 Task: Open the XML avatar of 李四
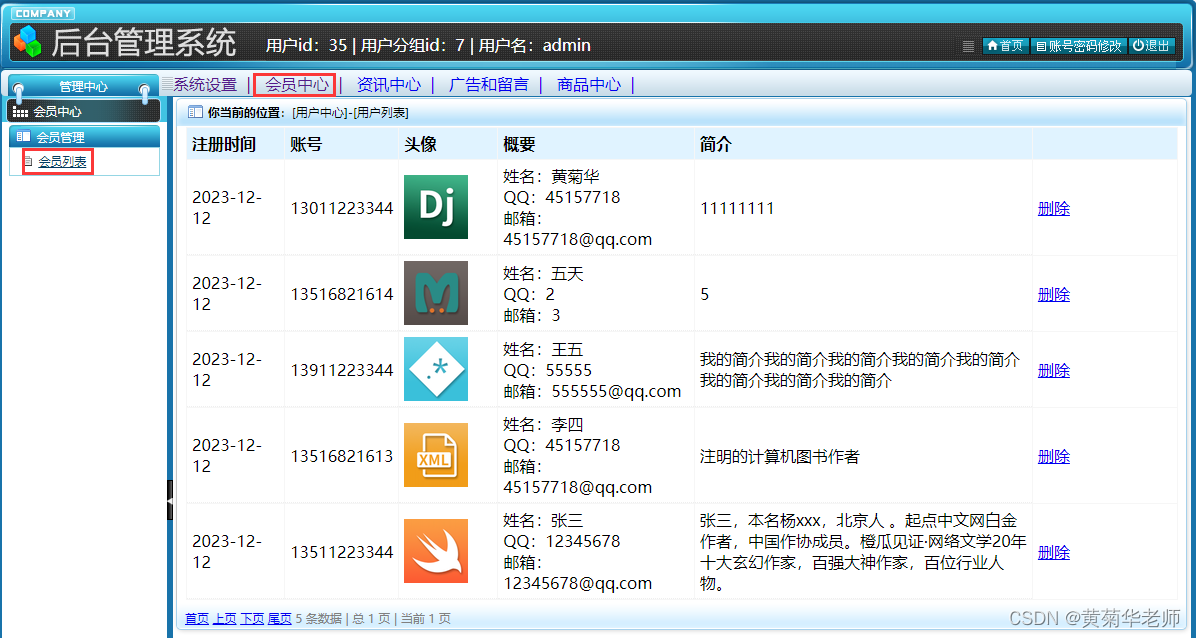(436, 455)
